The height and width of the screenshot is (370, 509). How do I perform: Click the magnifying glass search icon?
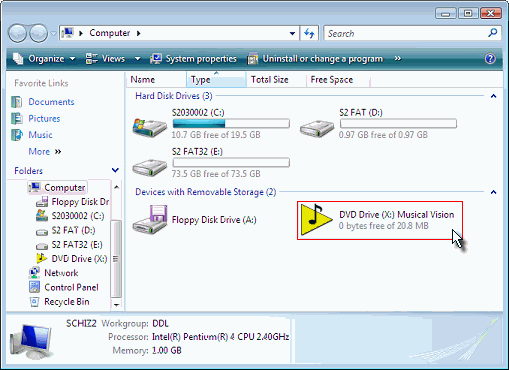[493, 33]
